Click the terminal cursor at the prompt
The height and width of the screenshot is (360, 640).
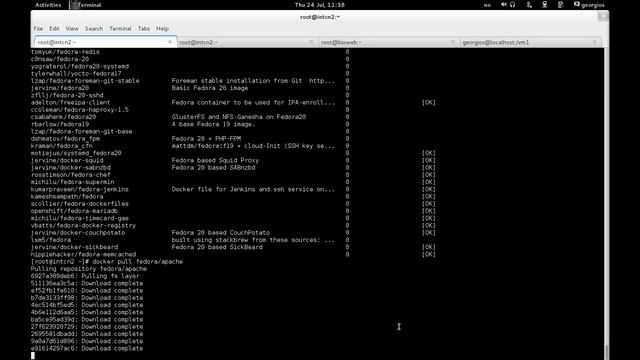click(33, 356)
